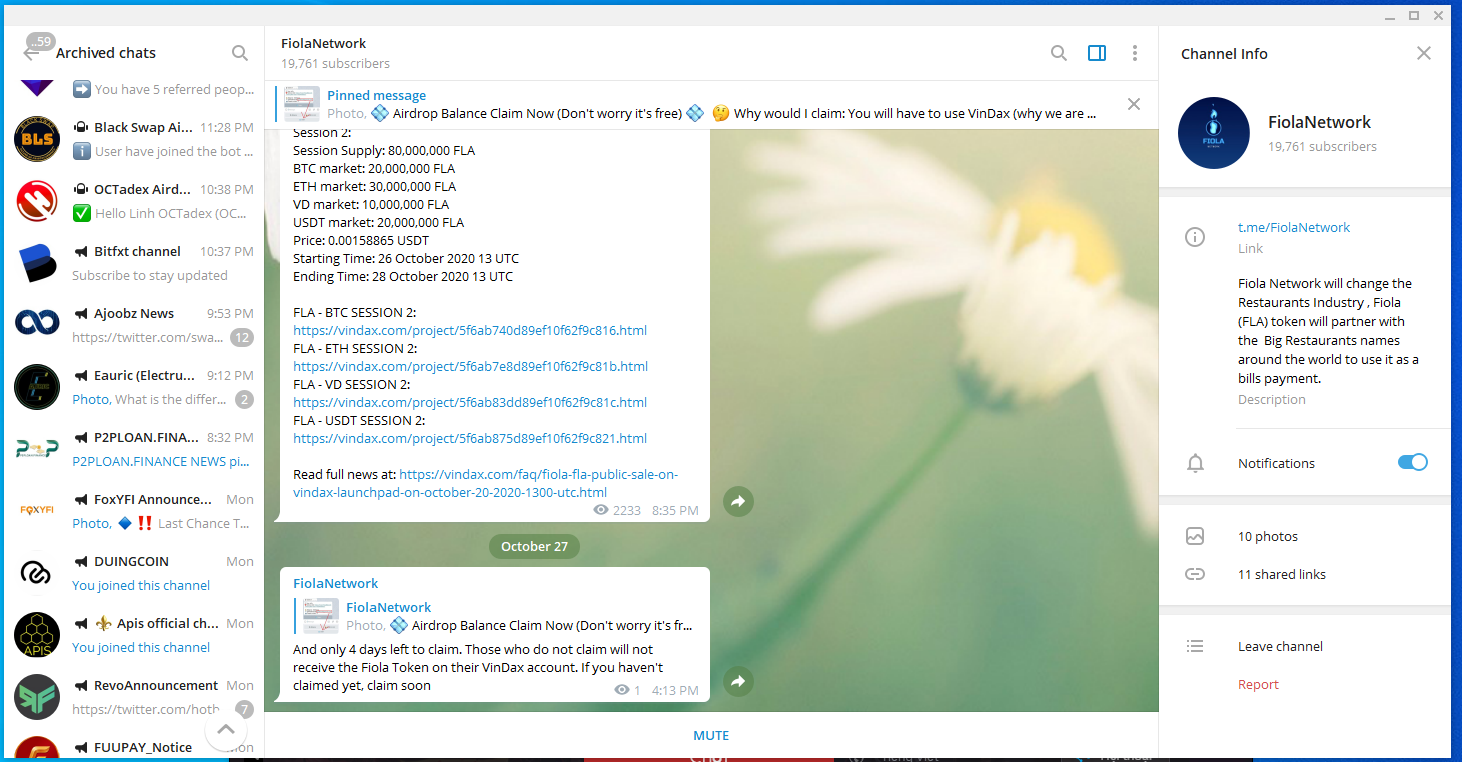This screenshot has width=1462, height=762.
Task: Click Leave channel option
Action: tap(1280, 646)
